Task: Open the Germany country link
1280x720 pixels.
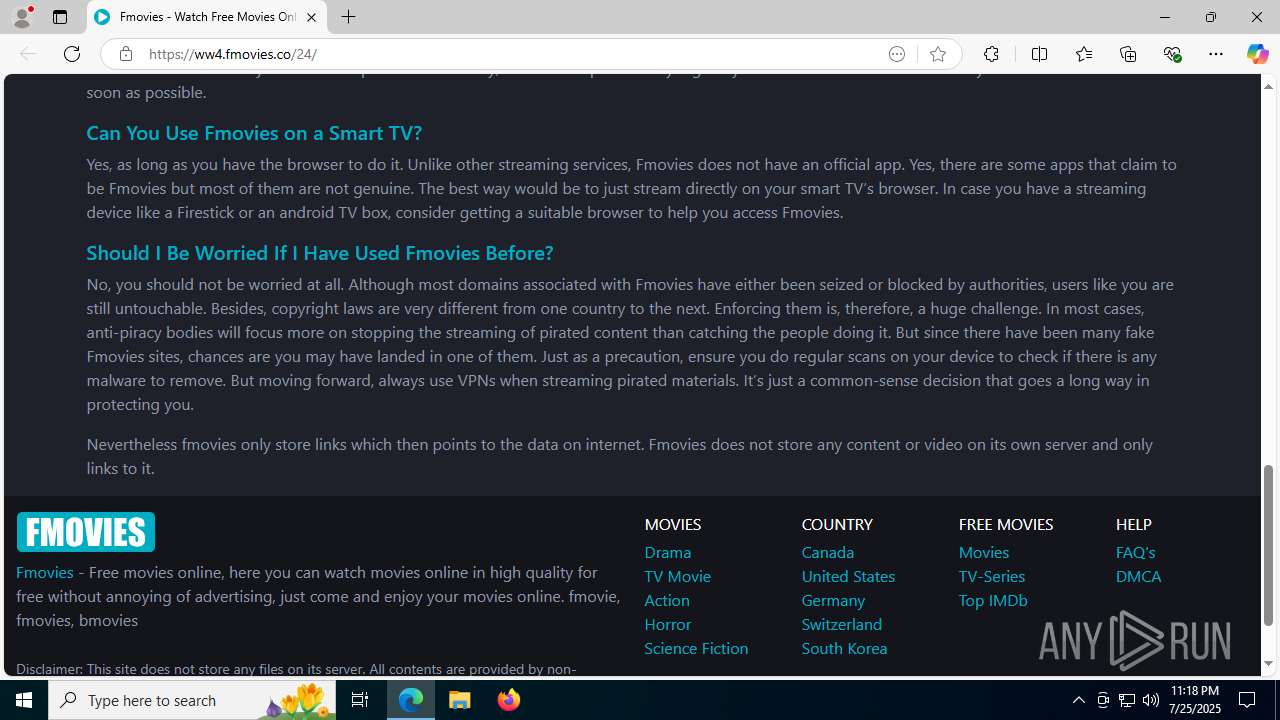Action: coord(833,600)
